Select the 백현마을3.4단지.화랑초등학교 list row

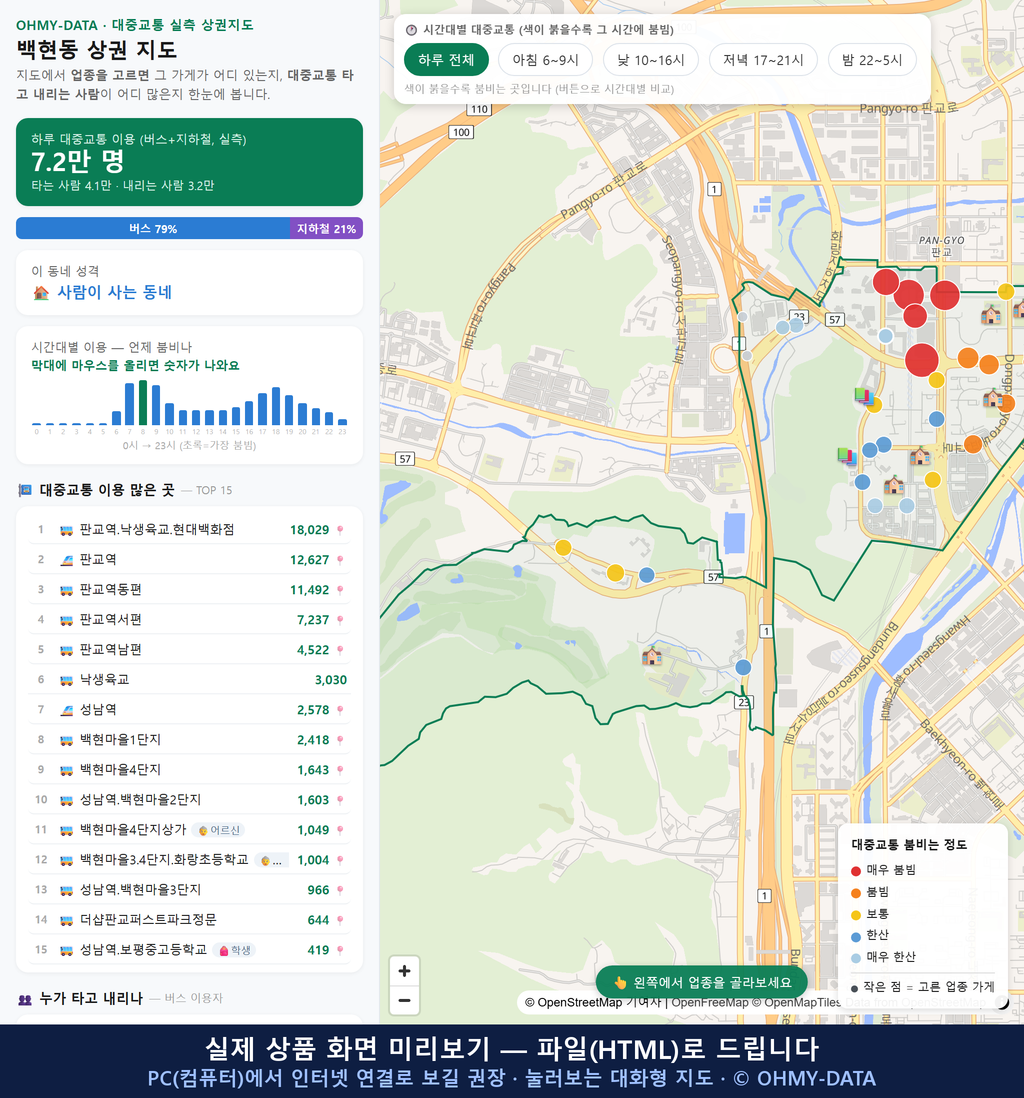189,860
